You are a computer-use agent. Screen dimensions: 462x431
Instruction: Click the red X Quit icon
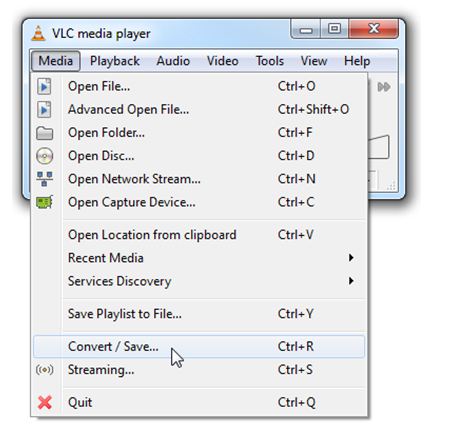[45, 402]
